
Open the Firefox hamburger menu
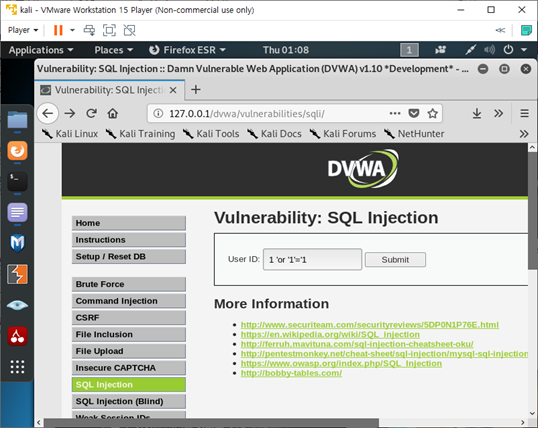click(x=524, y=113)
